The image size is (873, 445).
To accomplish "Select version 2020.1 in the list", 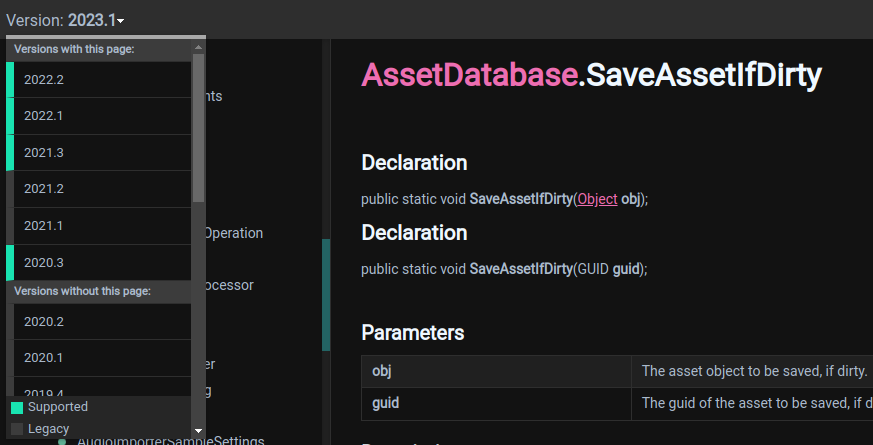I will coord(44,358).
